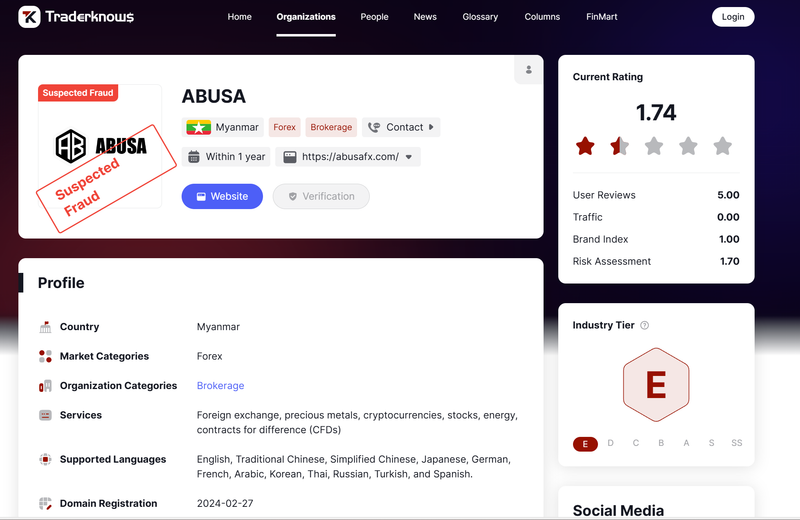This screenshot has height=520, width=800.
Task: Click the Login button
Action: (733, 17)
